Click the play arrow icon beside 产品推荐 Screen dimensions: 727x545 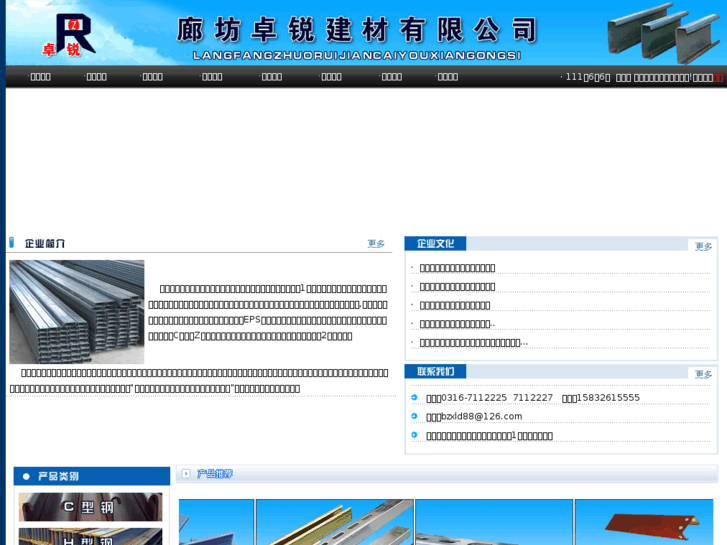pos(186,474)
